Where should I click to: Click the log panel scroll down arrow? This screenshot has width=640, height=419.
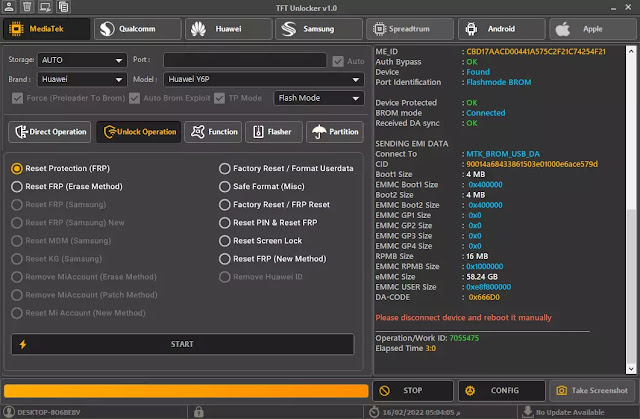click(x=631, y=369)
